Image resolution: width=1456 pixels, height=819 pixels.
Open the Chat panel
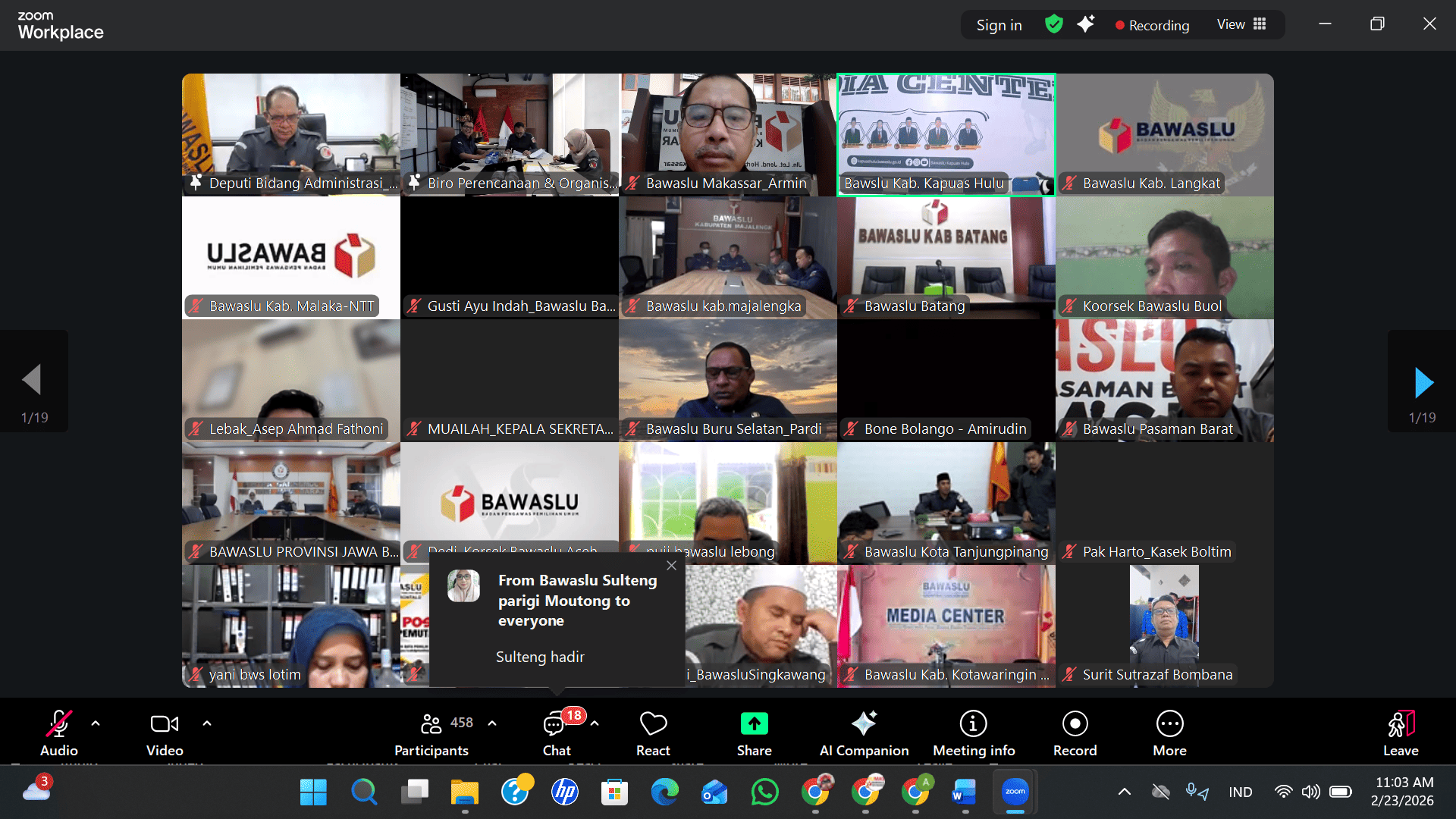click(557, 733)
